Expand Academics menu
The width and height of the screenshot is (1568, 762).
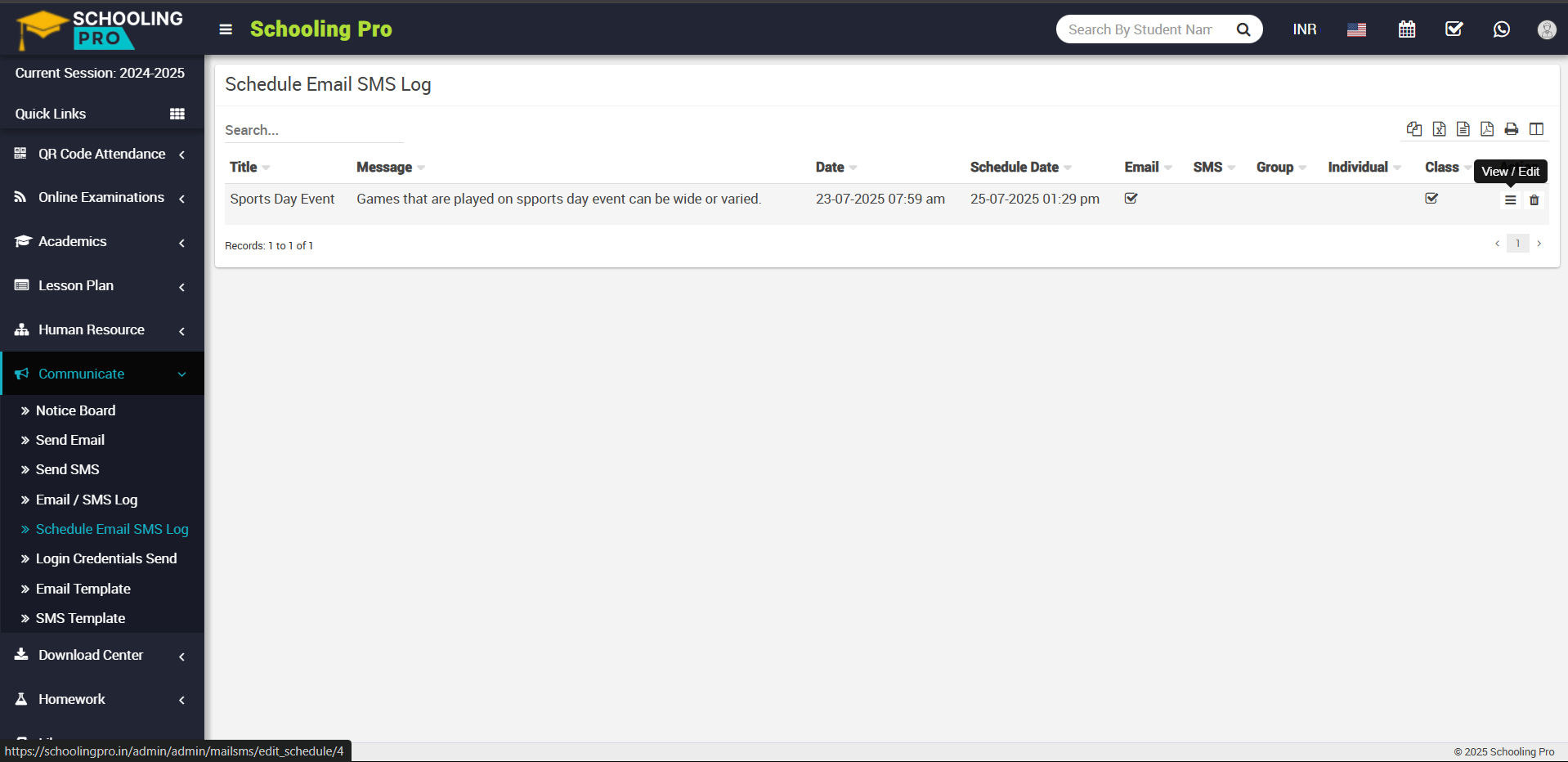tap(102, 241)
